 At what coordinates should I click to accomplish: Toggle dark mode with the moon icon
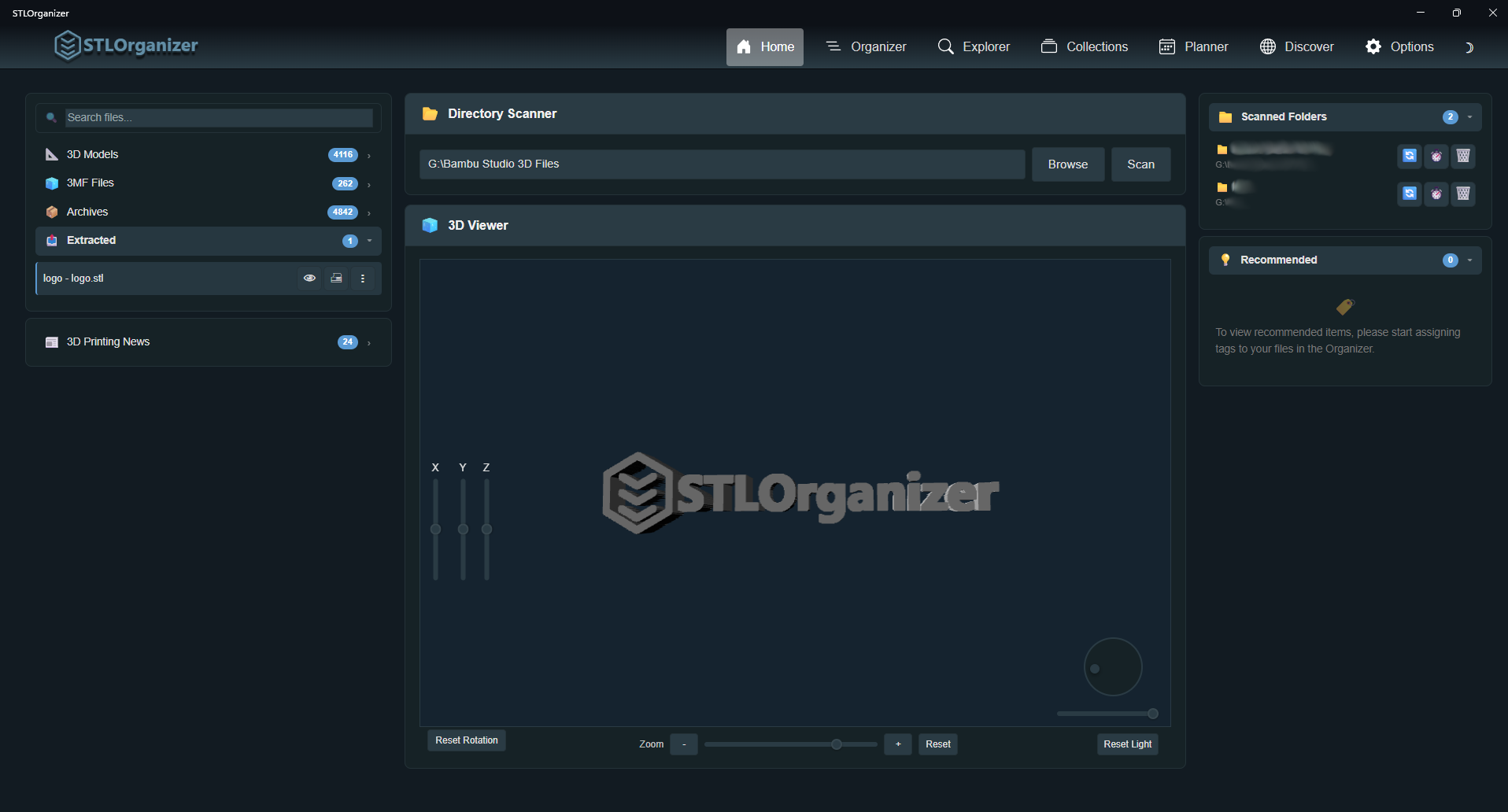click(x=1469, y=47)
